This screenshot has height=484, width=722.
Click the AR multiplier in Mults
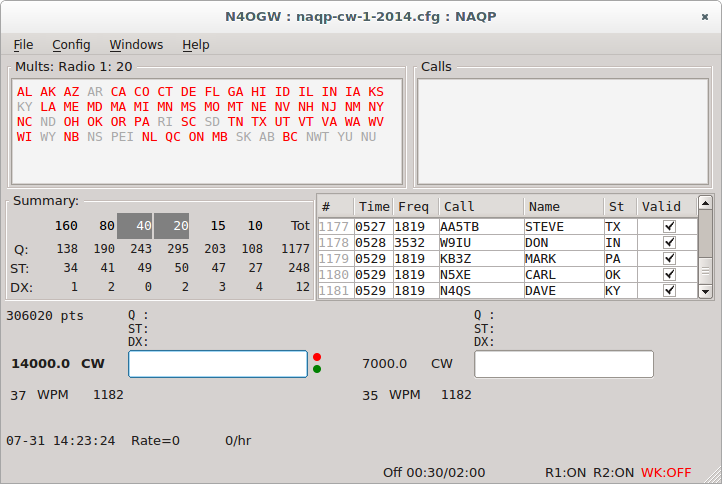(95, 92)
